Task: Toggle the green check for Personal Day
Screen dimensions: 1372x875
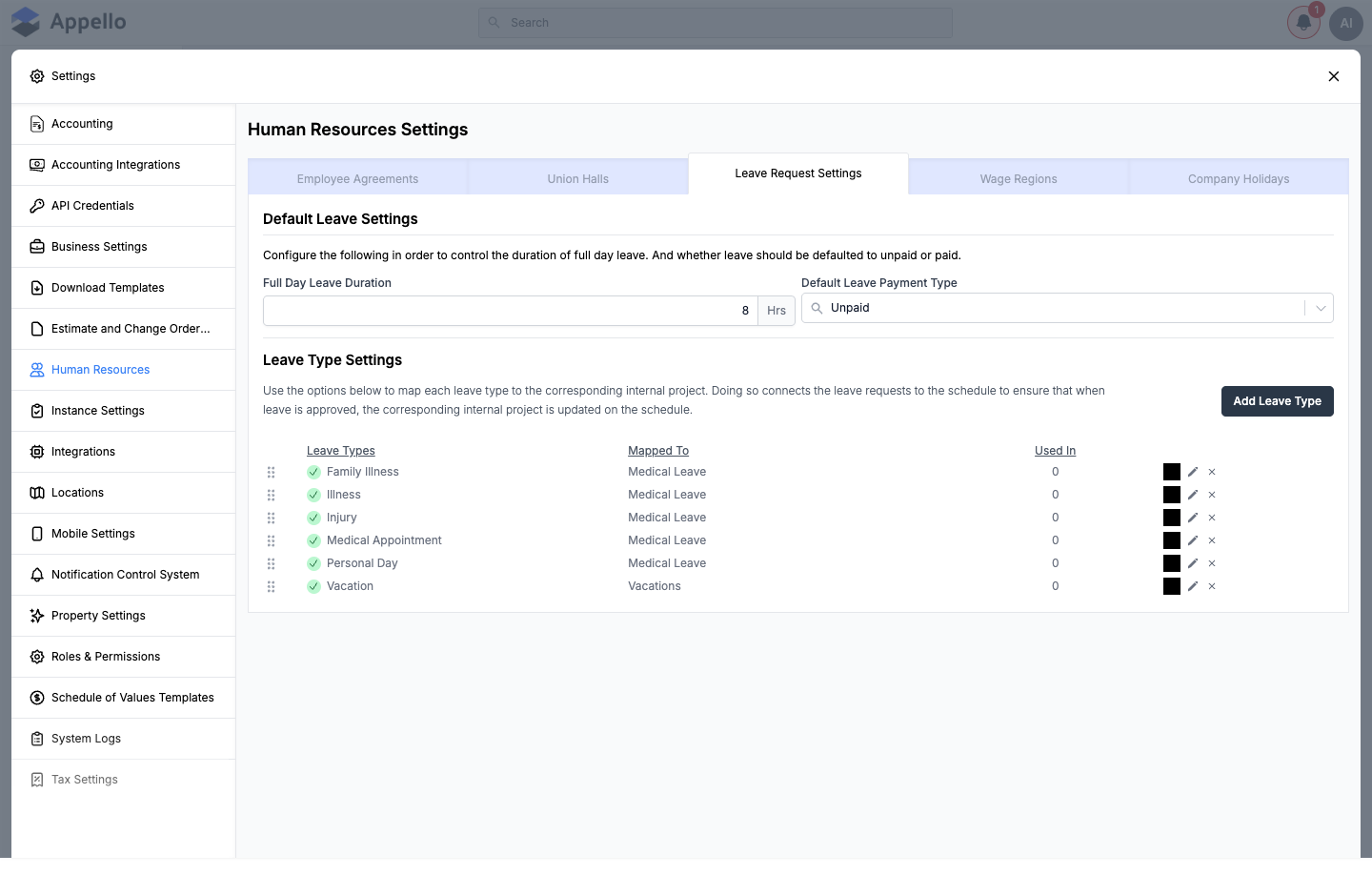Action: click(x=313, y=563)
